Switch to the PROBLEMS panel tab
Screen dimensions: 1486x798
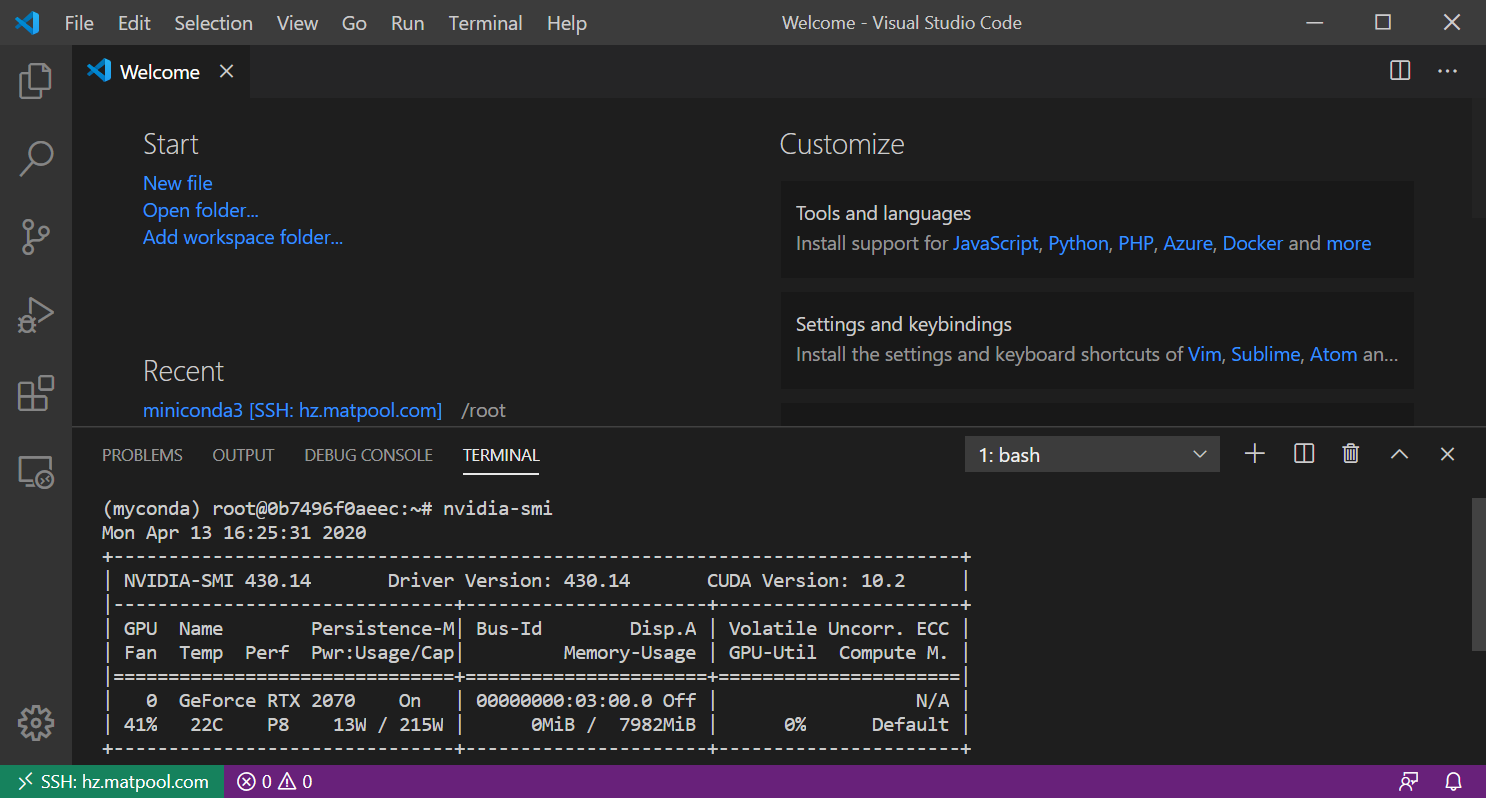(142, 455)
